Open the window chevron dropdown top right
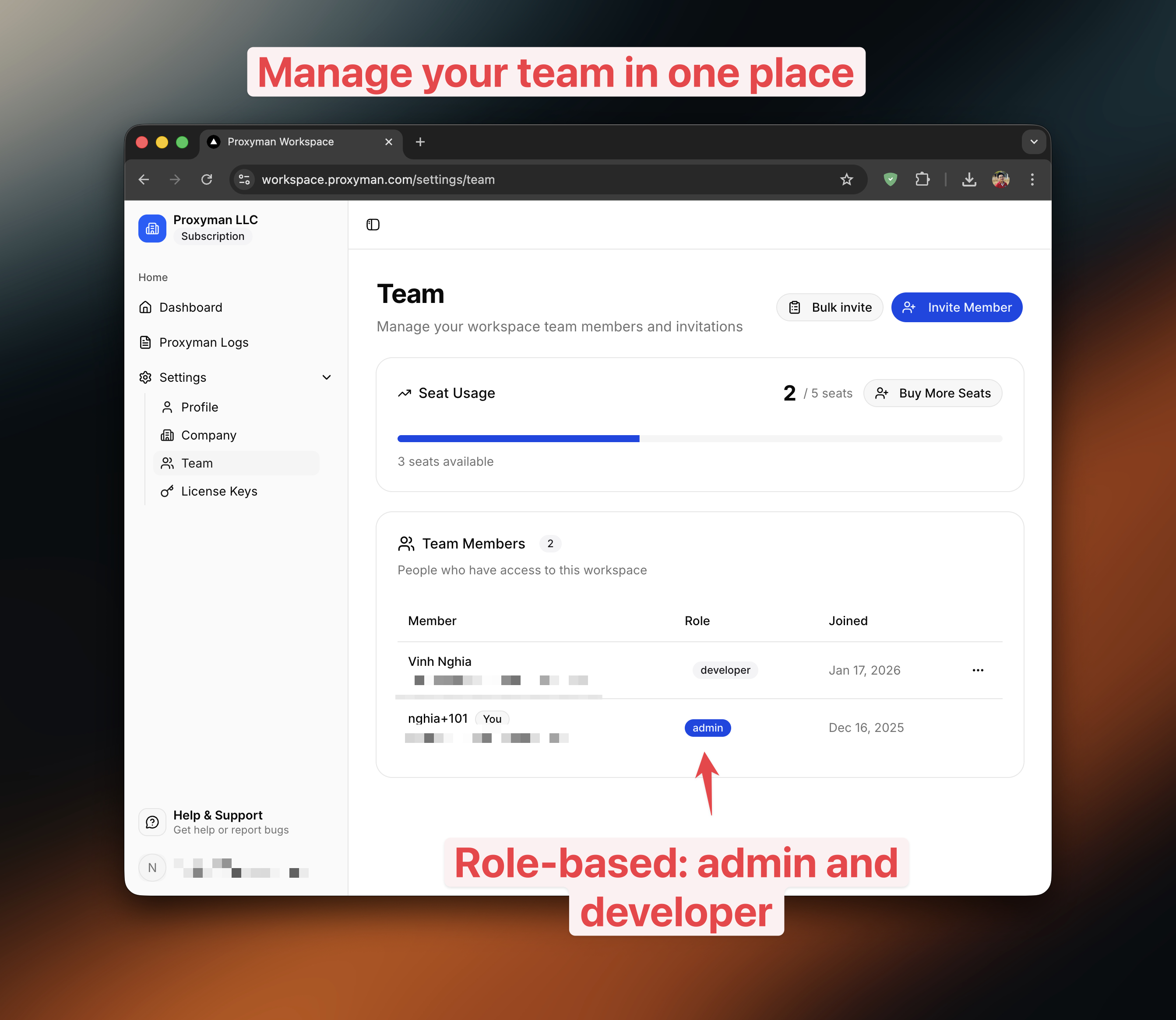1176x1020 pixels. tap(1034, 142)
